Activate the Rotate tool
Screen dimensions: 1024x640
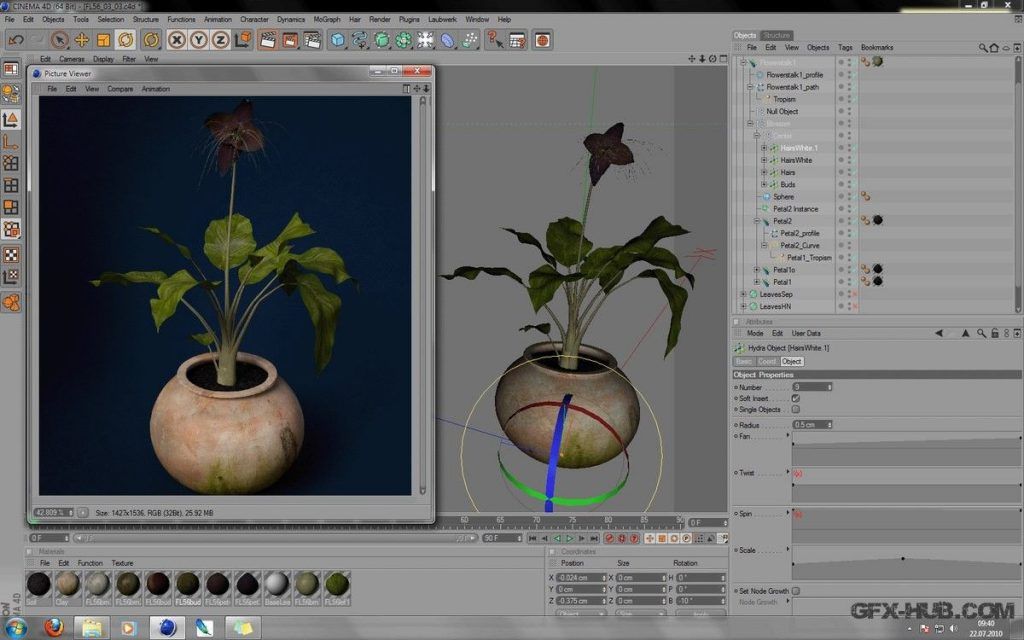(125, 40)
